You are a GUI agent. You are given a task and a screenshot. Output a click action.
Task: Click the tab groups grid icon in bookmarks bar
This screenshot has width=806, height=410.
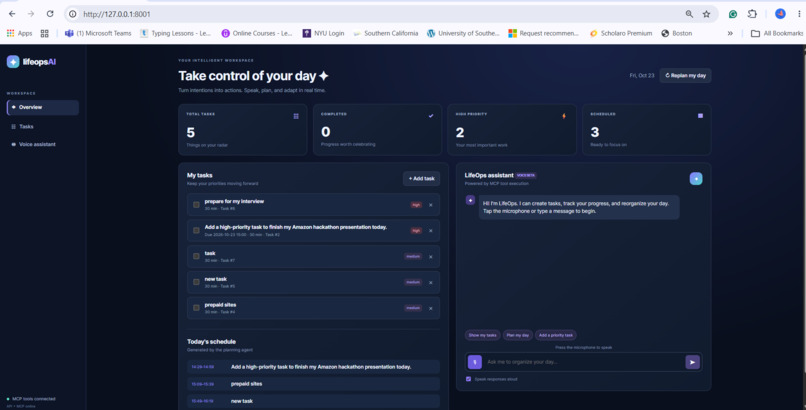45,33
